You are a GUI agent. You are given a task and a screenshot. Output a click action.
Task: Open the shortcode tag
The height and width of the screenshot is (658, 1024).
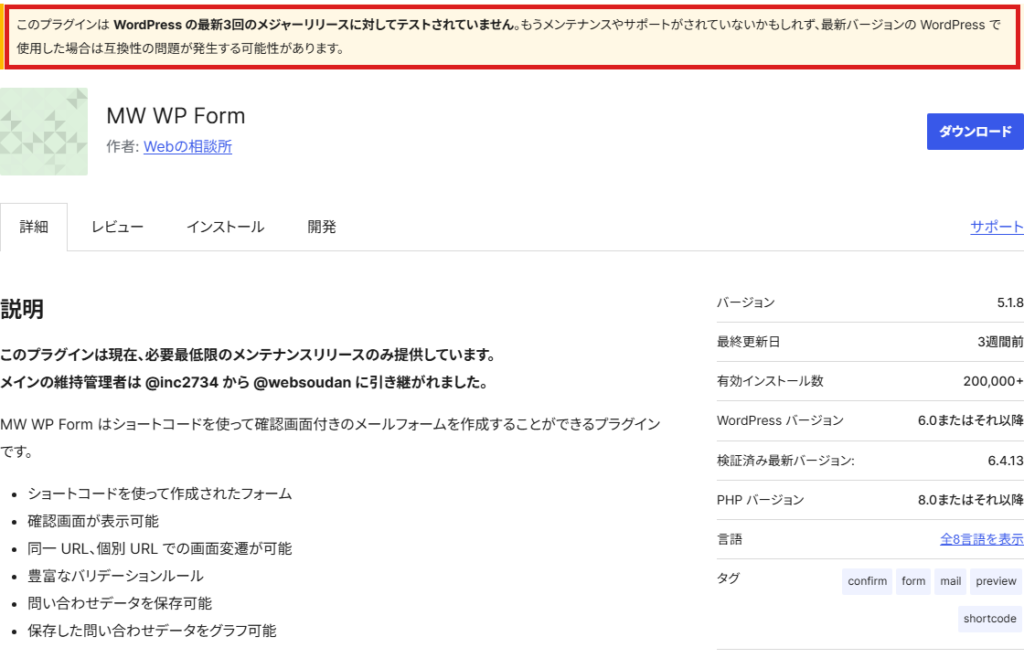989,619
